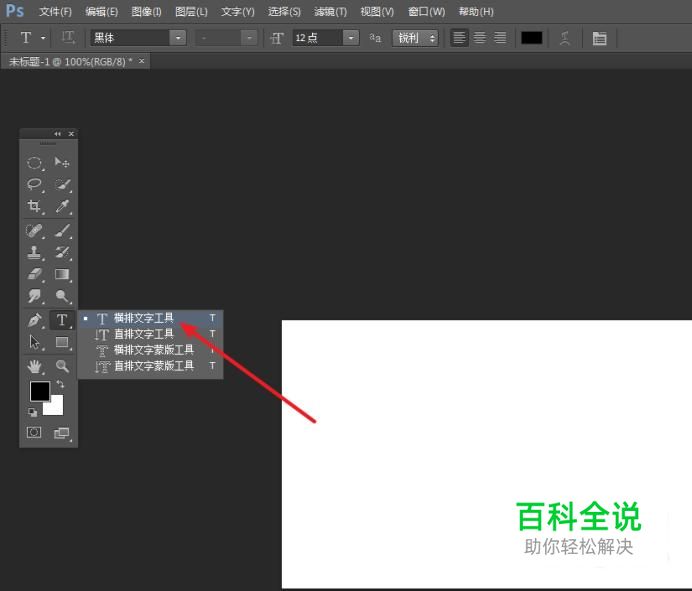The image size is (692, 591).
Task: Open the 文件(F) menu
Action: 55,11
